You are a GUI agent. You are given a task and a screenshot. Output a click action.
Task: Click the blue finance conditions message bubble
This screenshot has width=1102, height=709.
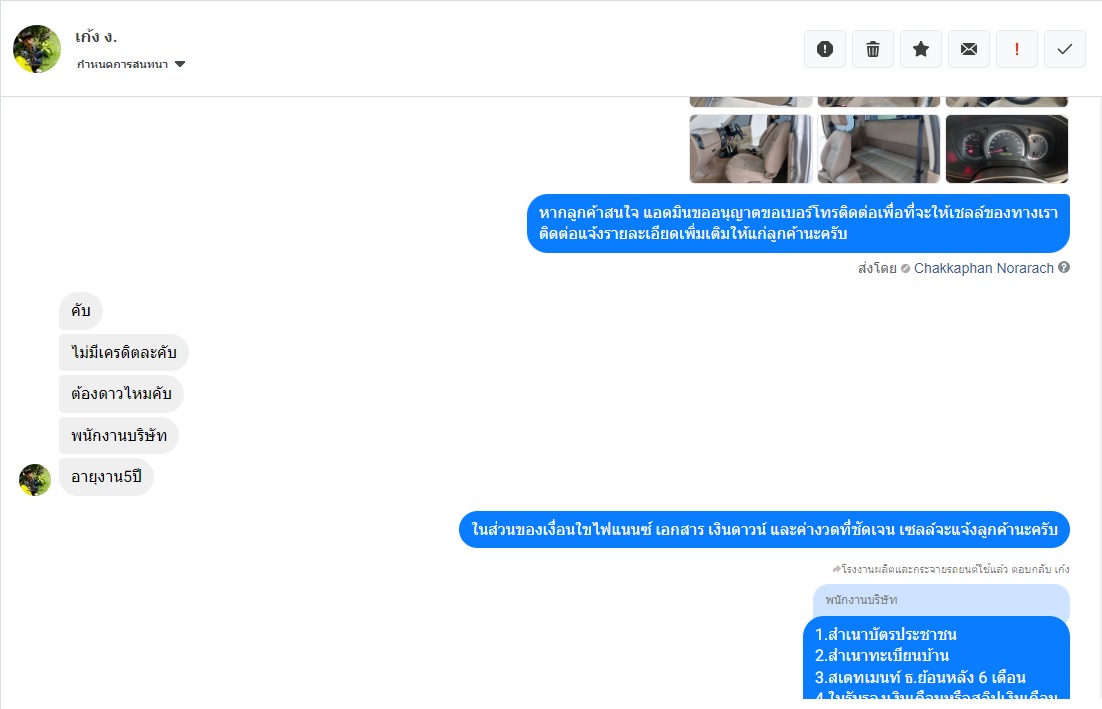(764, 530)
